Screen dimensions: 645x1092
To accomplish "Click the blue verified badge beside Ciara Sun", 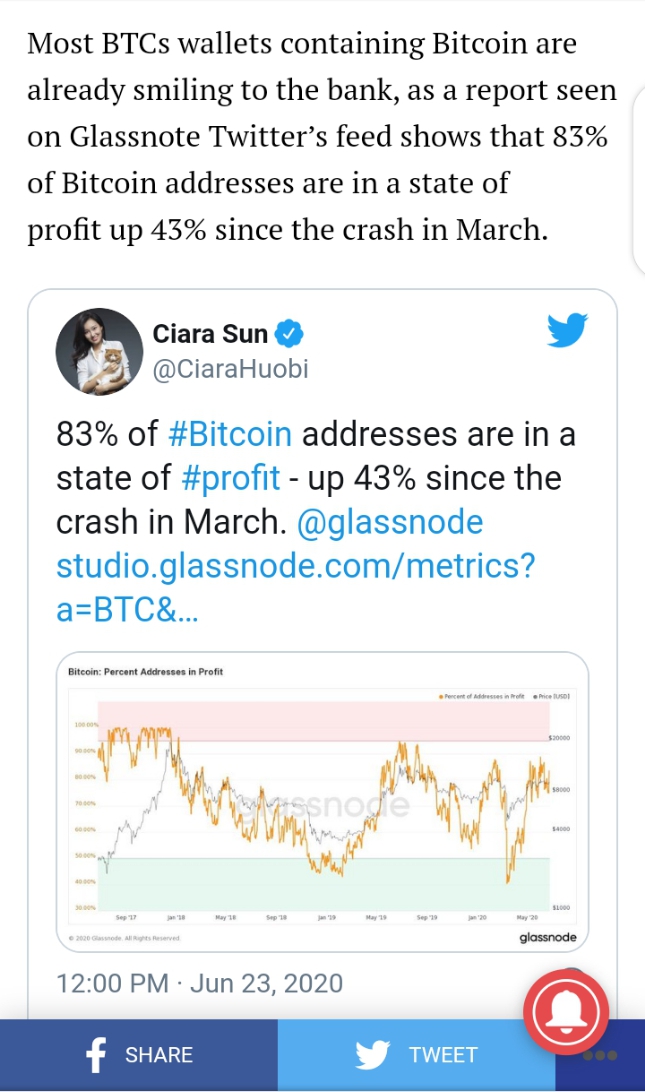I will pos(289,333).
